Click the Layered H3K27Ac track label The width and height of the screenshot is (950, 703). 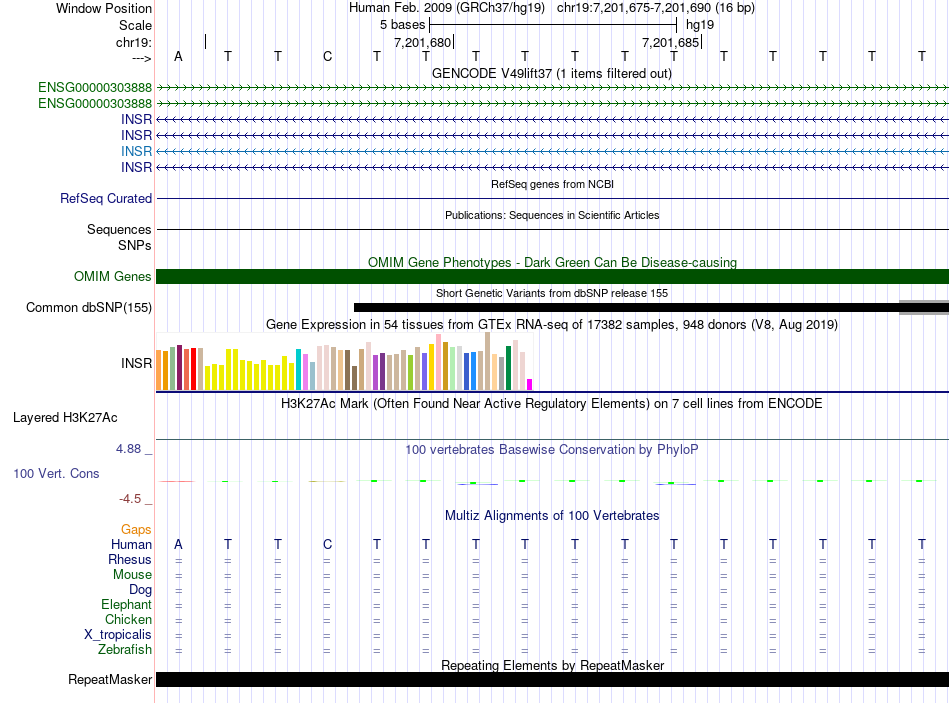[x=65, y=417]
